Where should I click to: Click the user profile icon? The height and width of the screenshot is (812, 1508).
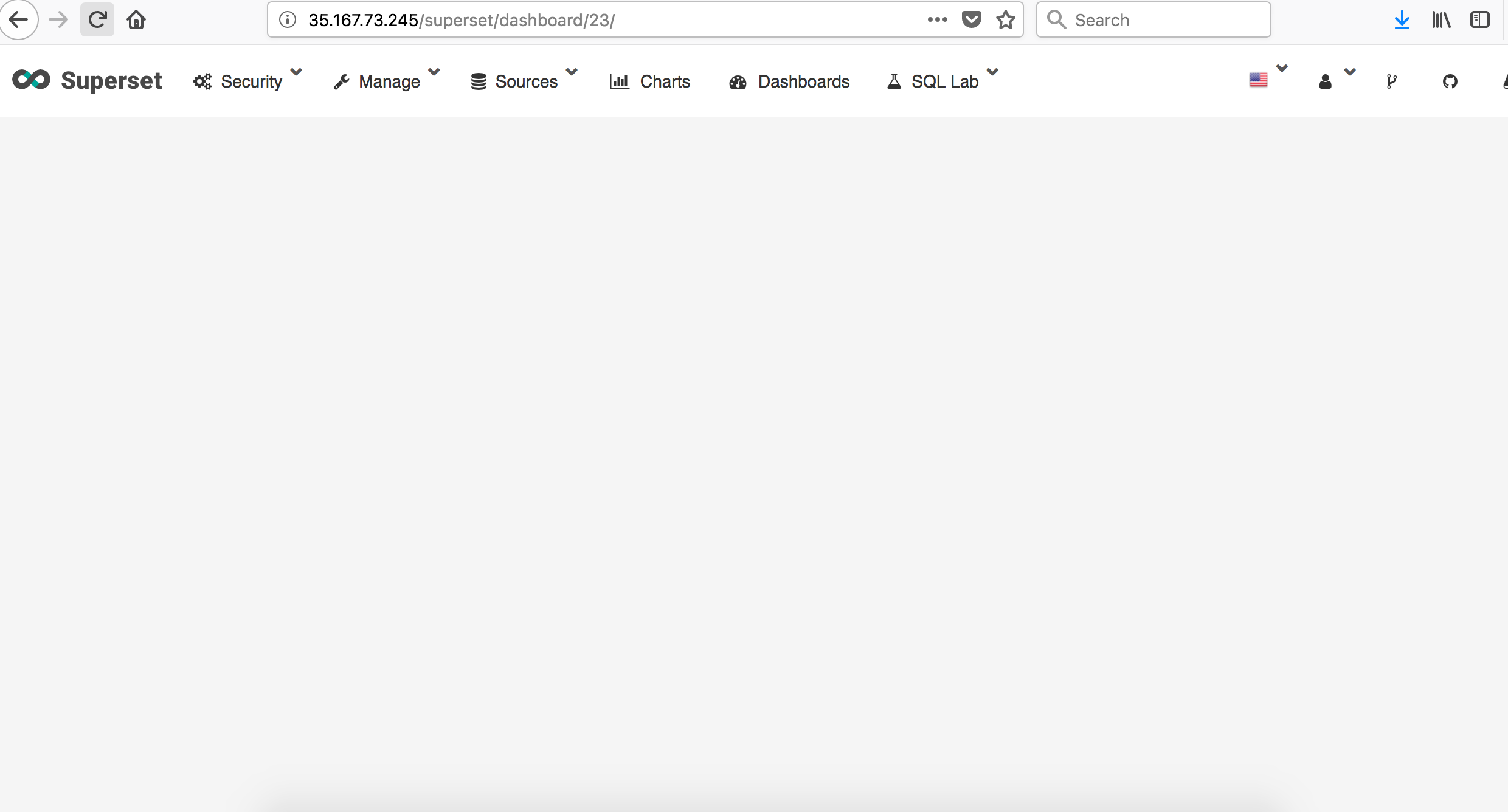[x=1326, y=81]
